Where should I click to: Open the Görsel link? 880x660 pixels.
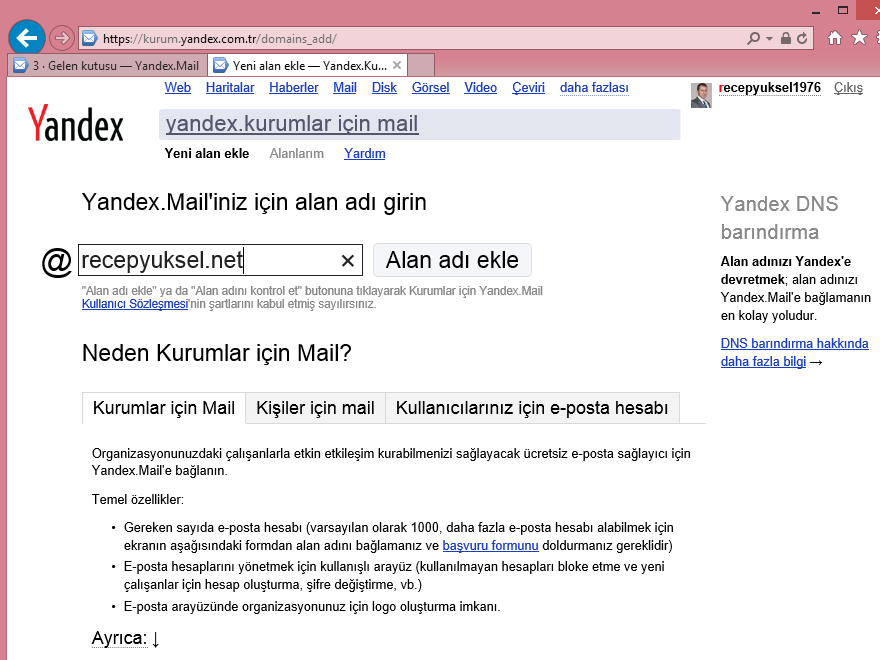pyautogui.click(x=430, y=88)
